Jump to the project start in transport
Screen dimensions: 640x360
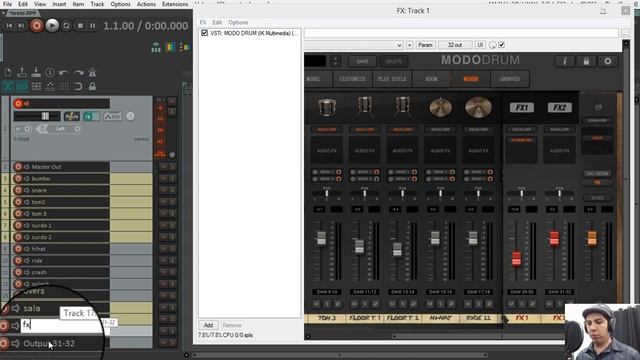click(x=9, y=26)
